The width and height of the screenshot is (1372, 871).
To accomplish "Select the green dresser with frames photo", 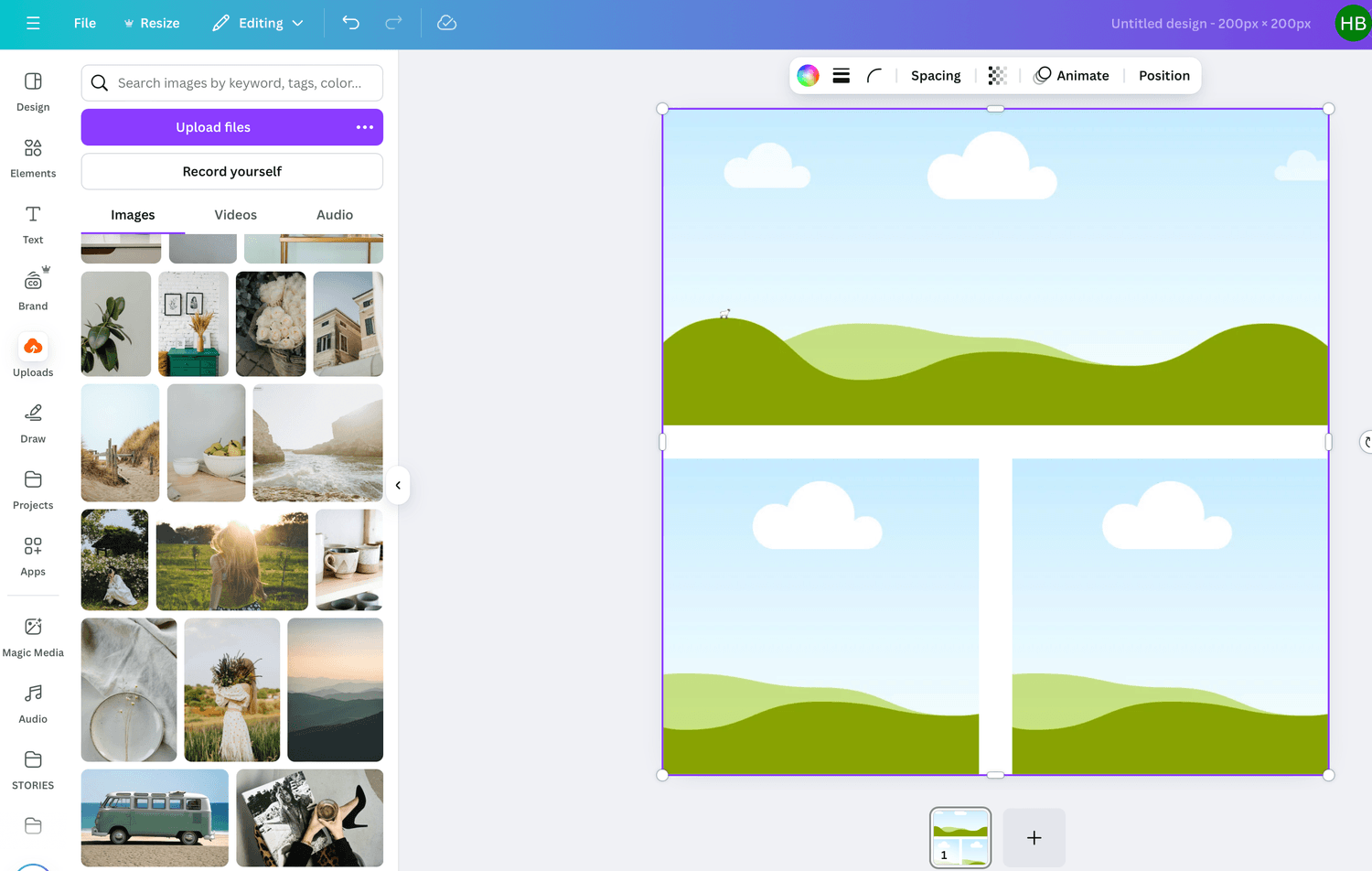I will point(193,324).
